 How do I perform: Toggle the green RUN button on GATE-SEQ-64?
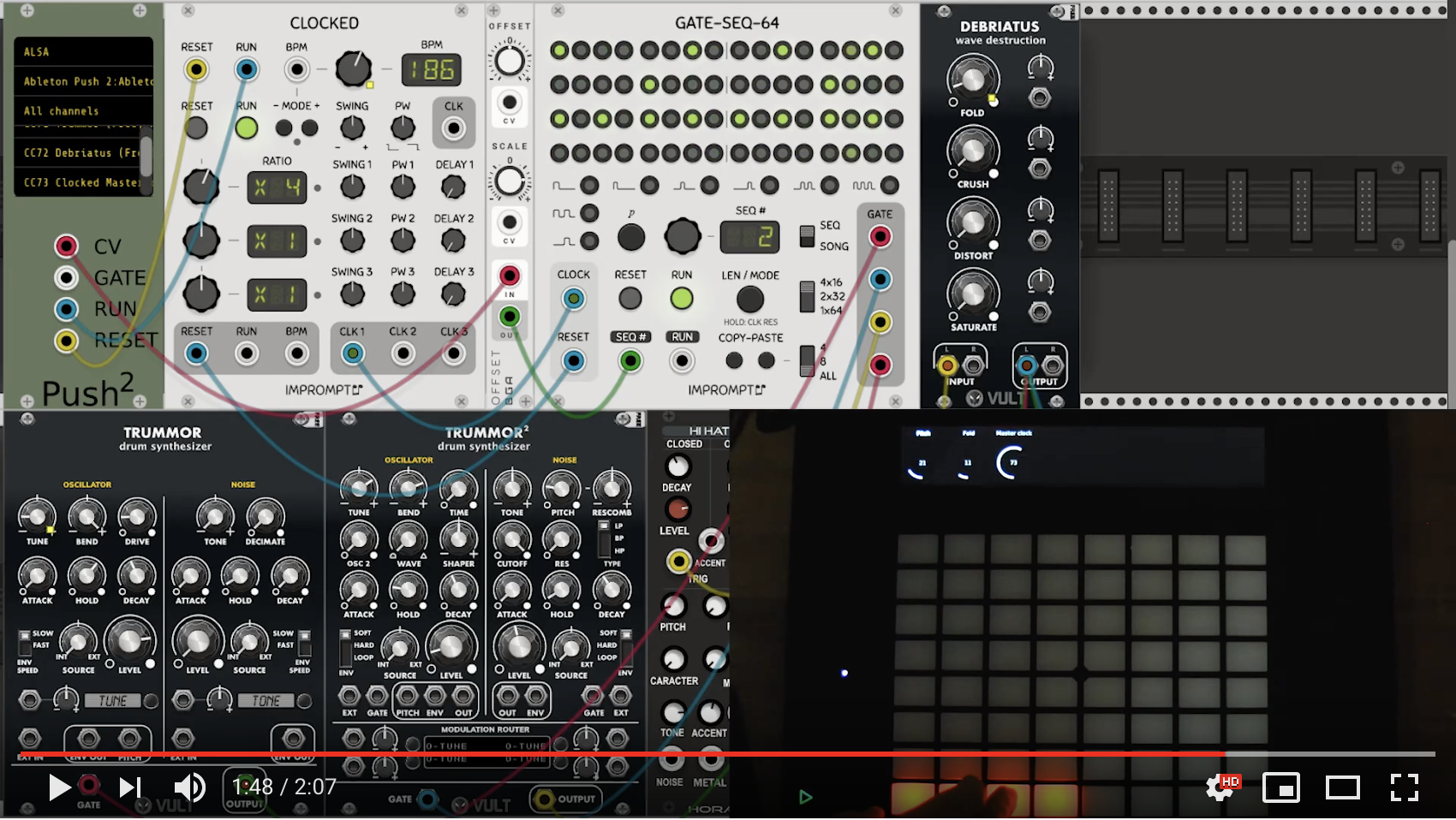click(x=682, y=299)
